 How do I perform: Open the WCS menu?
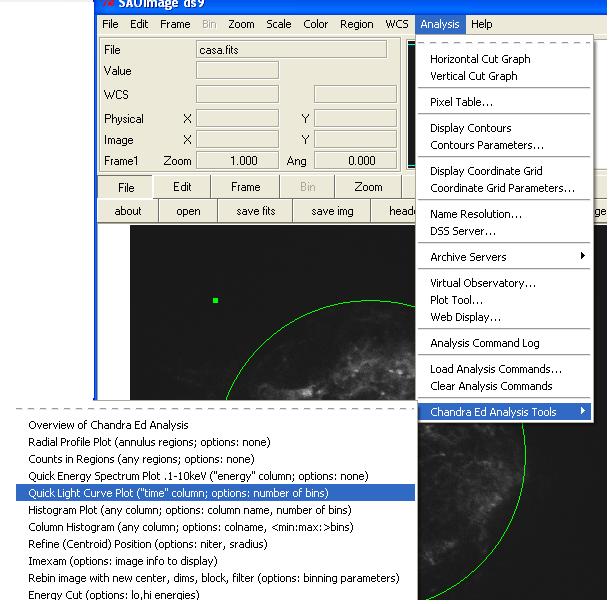(397, 24)
